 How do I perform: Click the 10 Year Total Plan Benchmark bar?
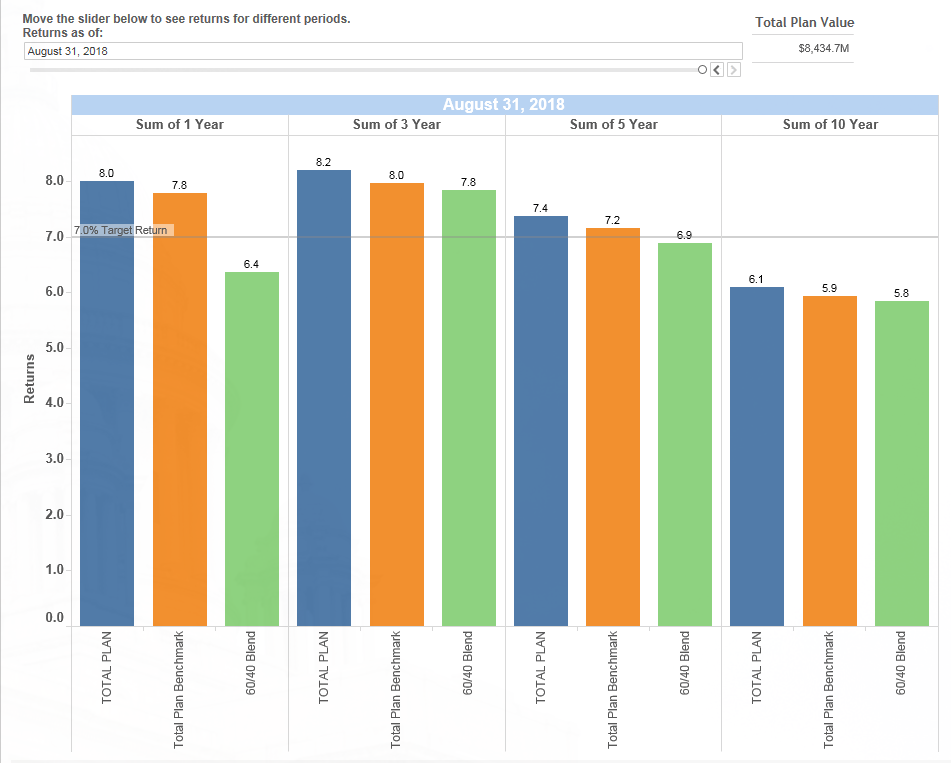pos(830,461)
